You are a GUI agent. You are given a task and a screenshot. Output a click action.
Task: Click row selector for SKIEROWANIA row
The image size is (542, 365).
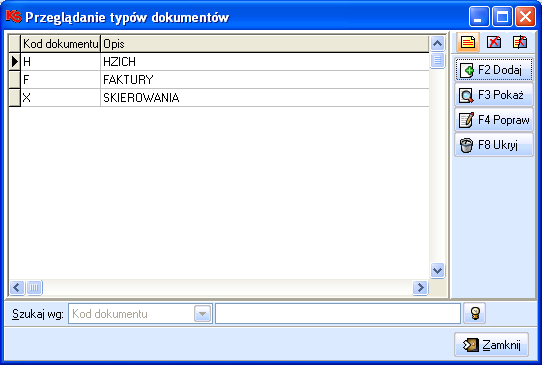click(15, 98)
